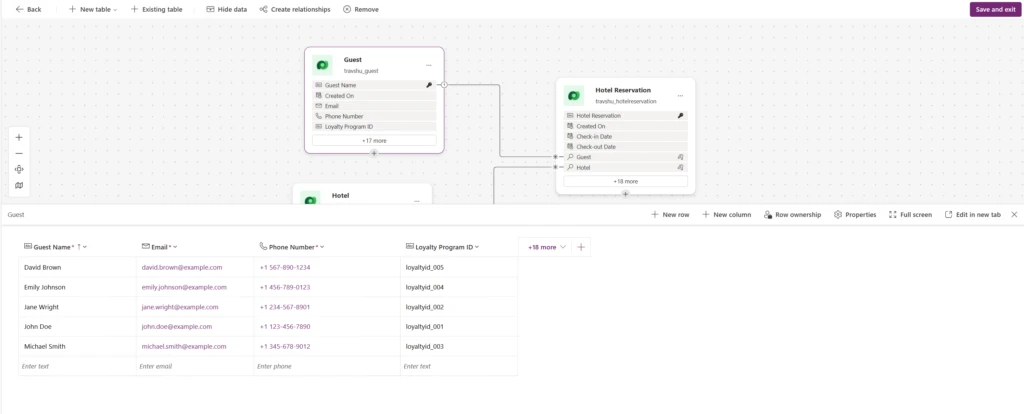Viewport: 1024px width, 414px height.
Task: Click the fit-to-view canvas icon
Action: click(19, 169)
